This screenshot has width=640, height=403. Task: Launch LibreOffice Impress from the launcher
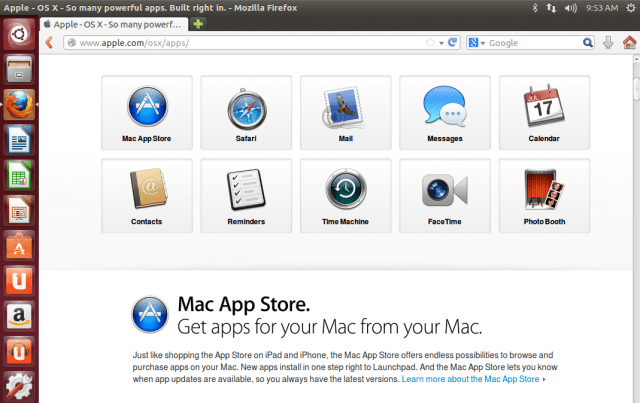[19, 210]
